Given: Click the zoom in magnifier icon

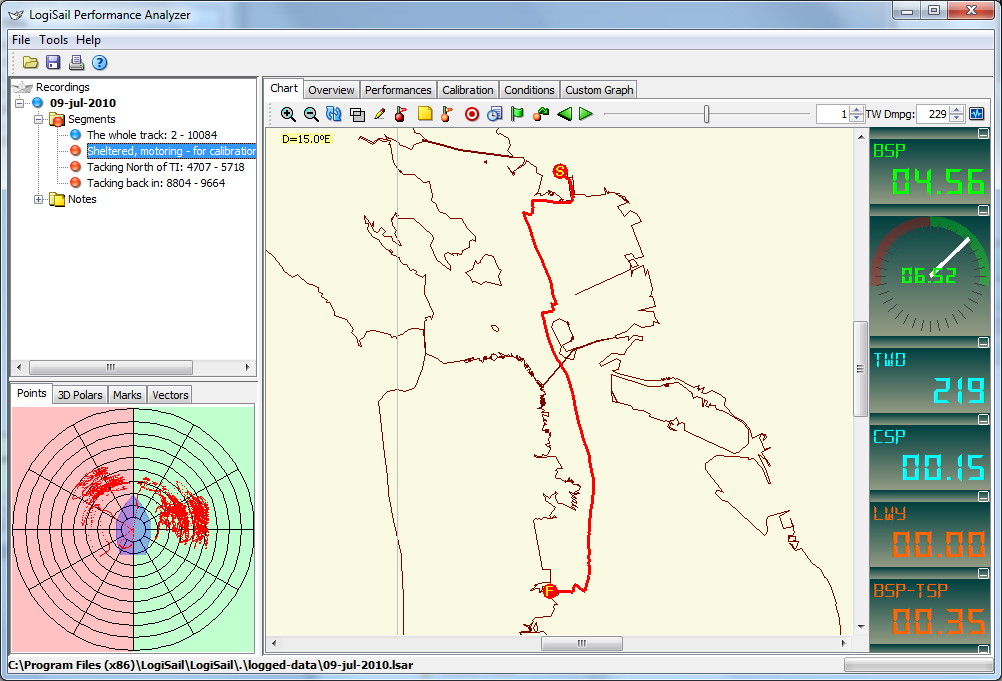Looking at the screenshot, I should [x=288, y=114].
